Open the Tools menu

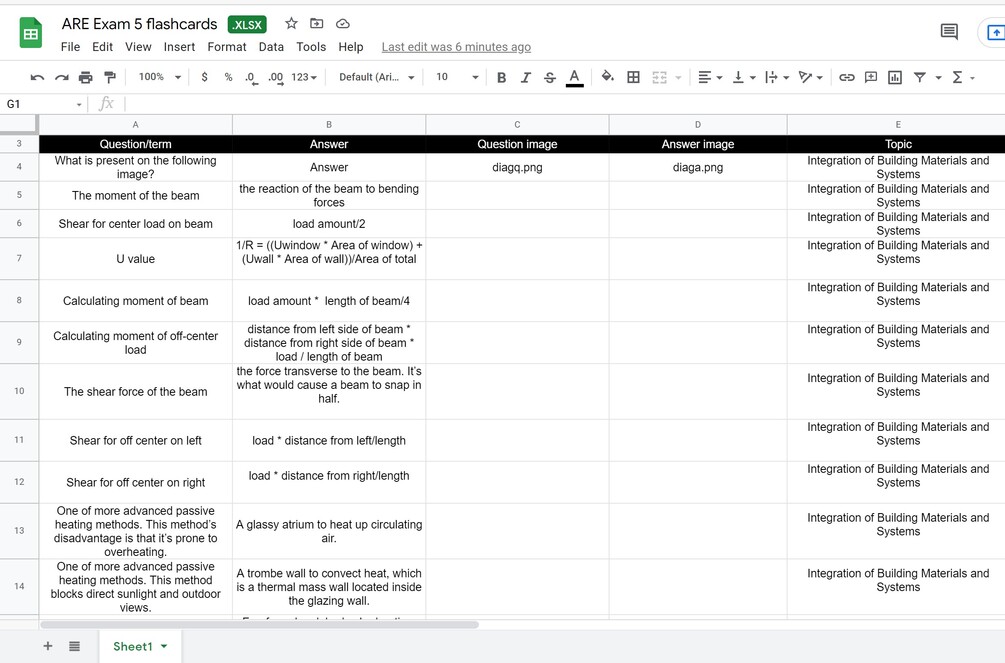(x=311, y=47)
